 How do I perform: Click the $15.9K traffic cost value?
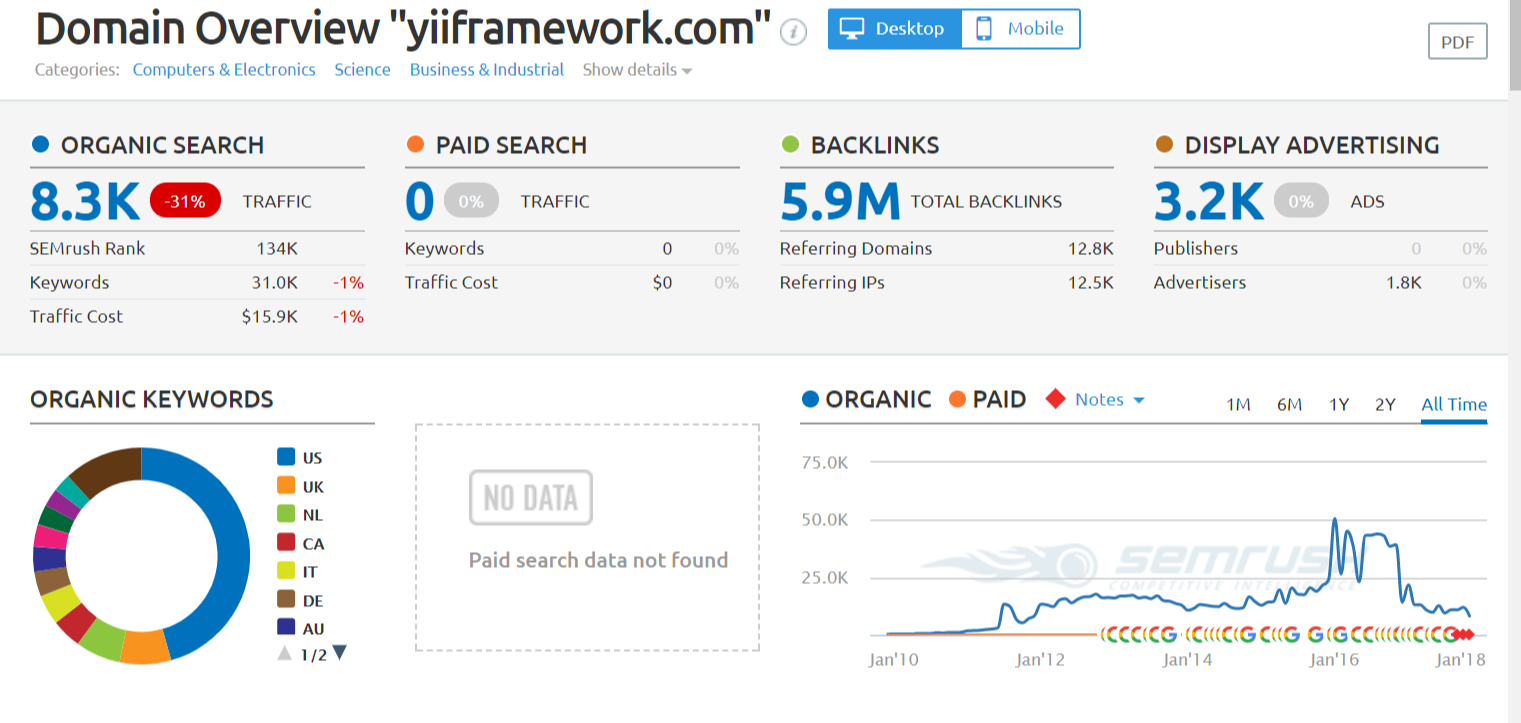270,317
